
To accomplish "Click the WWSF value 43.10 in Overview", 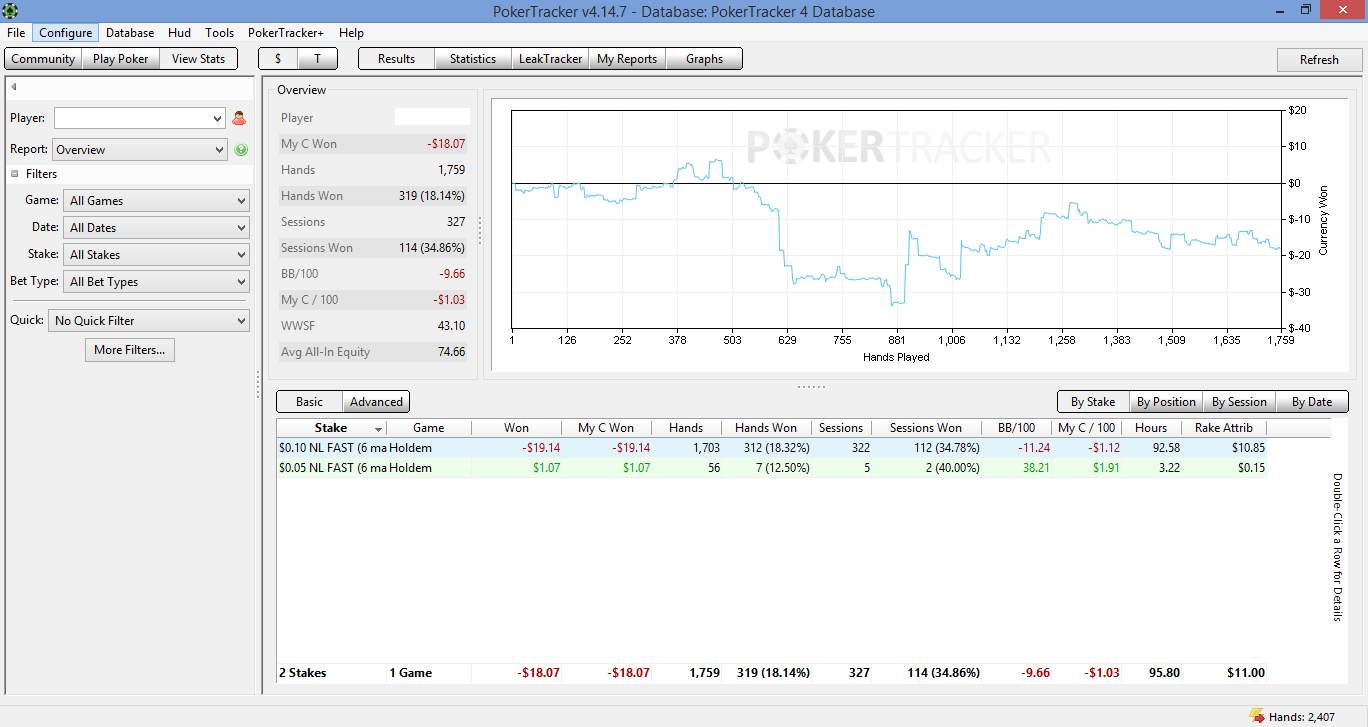I will pyautogui.click(x=451, y=326).
